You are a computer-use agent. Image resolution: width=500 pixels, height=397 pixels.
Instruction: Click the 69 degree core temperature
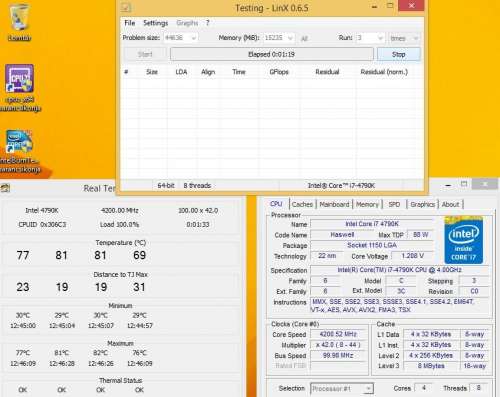[x=139, y=256]
